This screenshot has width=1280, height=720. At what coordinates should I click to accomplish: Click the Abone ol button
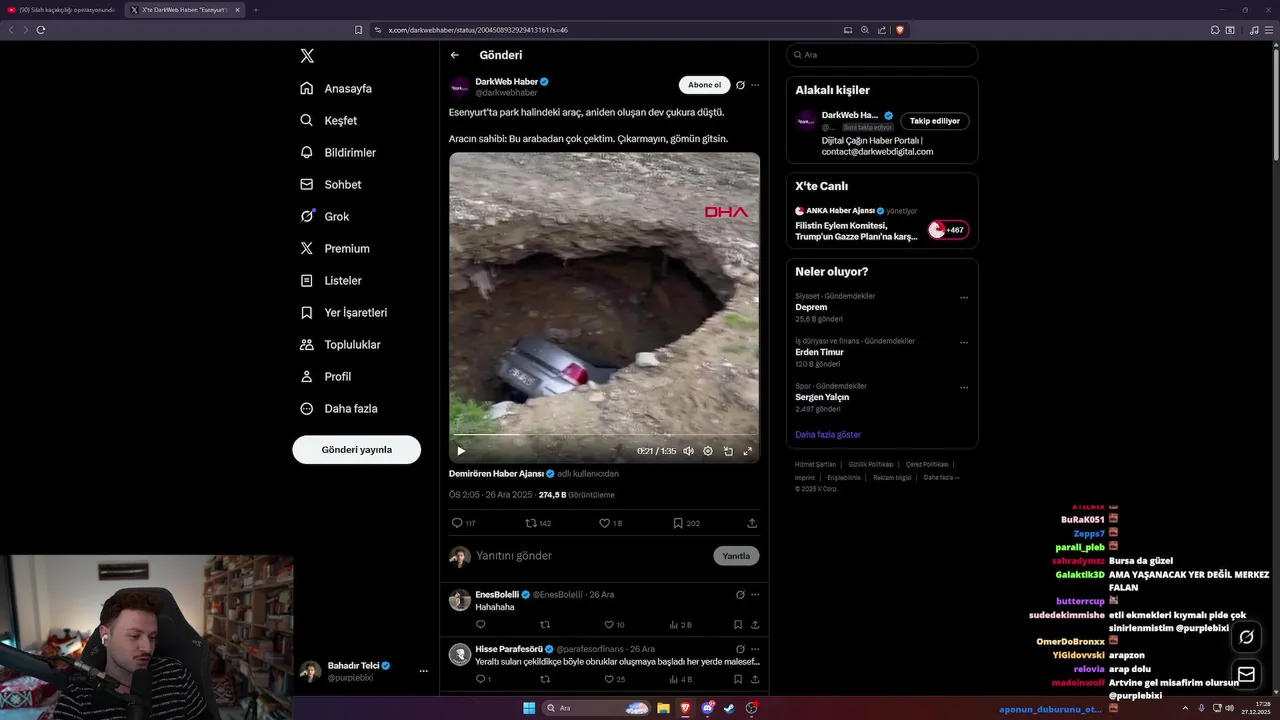[x=704, y=85]
